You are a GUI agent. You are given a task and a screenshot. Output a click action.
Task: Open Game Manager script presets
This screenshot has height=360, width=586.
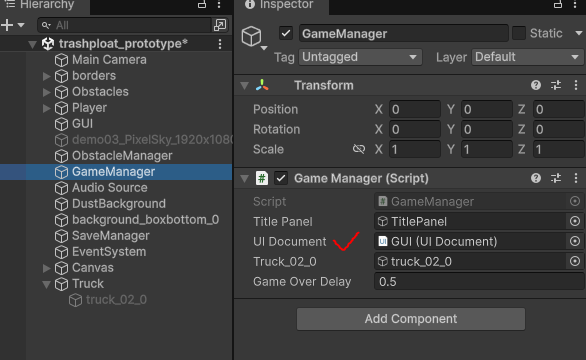[556, 178]
